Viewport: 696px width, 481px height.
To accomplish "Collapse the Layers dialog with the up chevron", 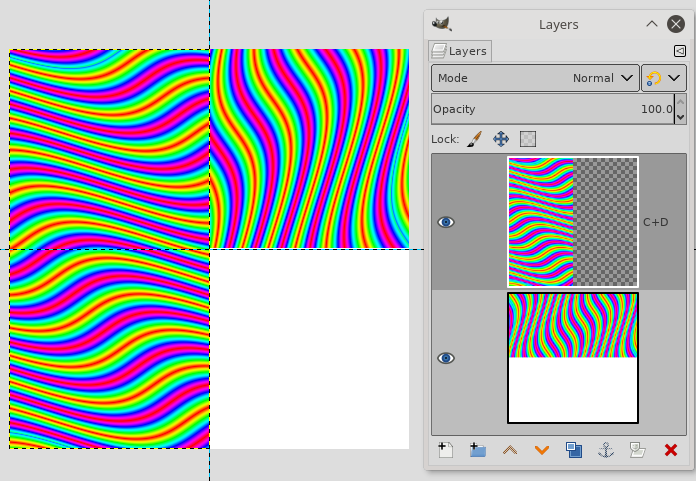I will (x=652, y=24).
